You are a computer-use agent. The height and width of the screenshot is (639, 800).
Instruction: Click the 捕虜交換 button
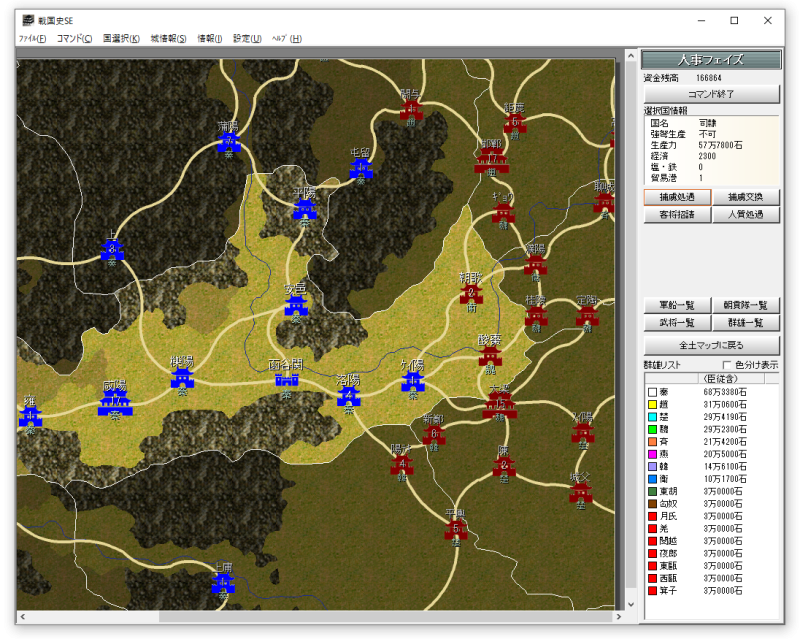point(745,197)
